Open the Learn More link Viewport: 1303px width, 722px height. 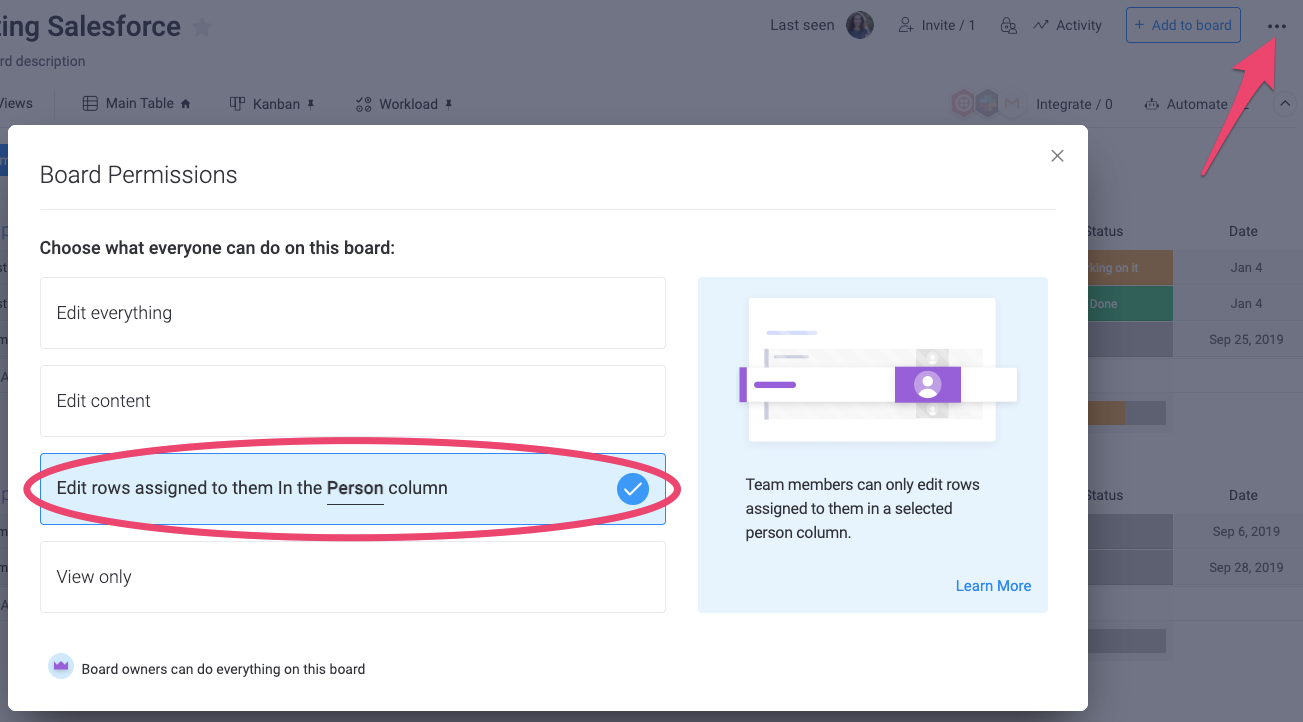pyautogui.click(x=992, y=586)
